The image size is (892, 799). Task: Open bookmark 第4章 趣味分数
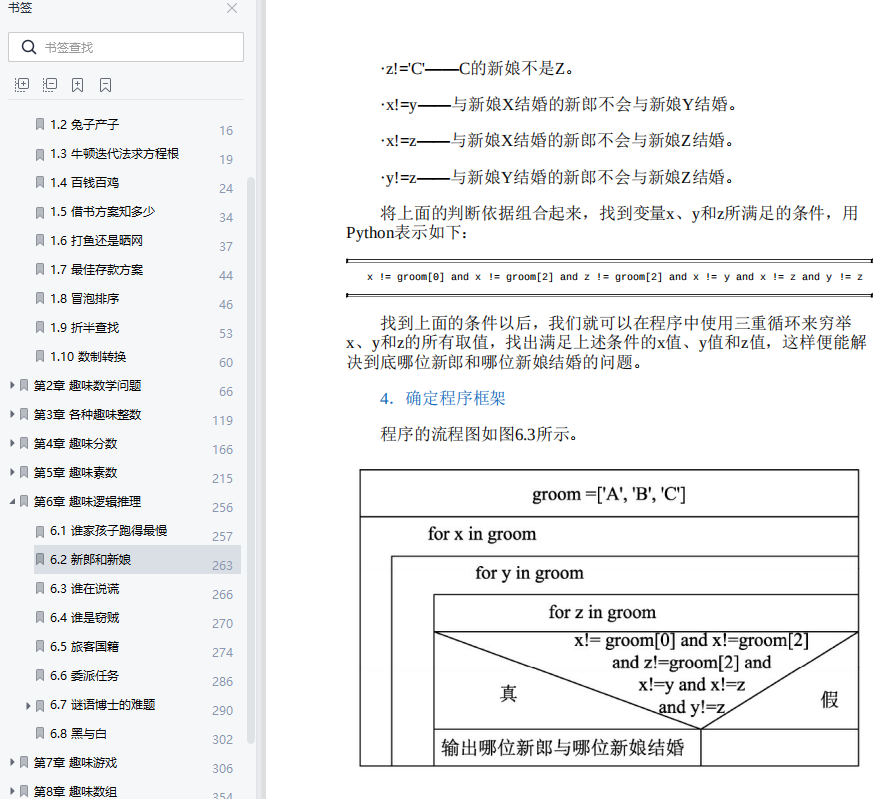pyautogui.click(x=75, y=444)
